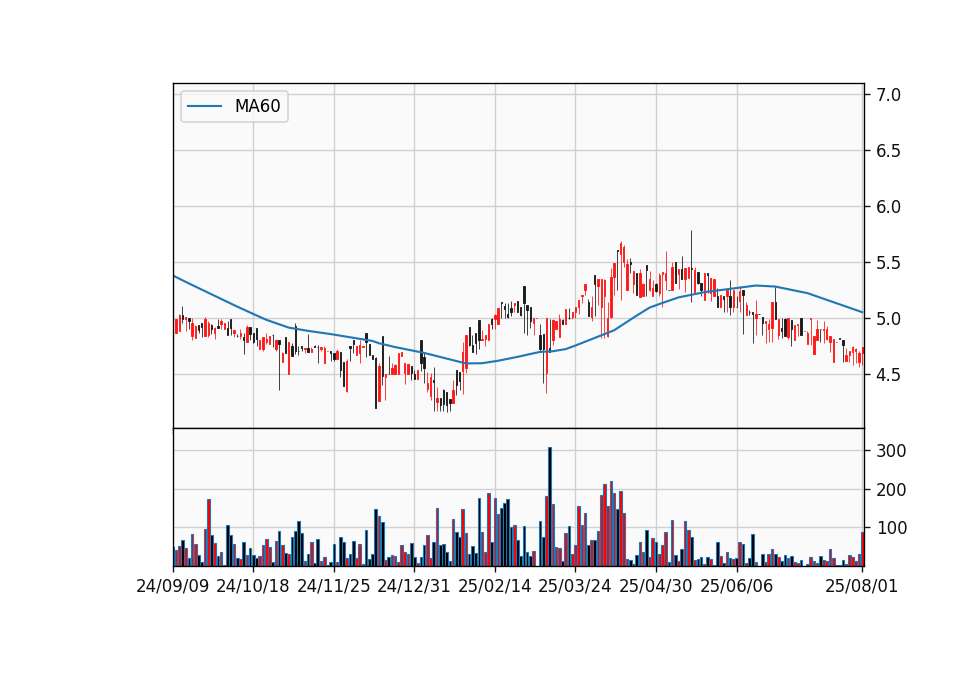The height and width of the screenshot is (690, 960).
Task: Click the 25/03/24 date label
Action: pyautogui.click(x=575, y=586)
